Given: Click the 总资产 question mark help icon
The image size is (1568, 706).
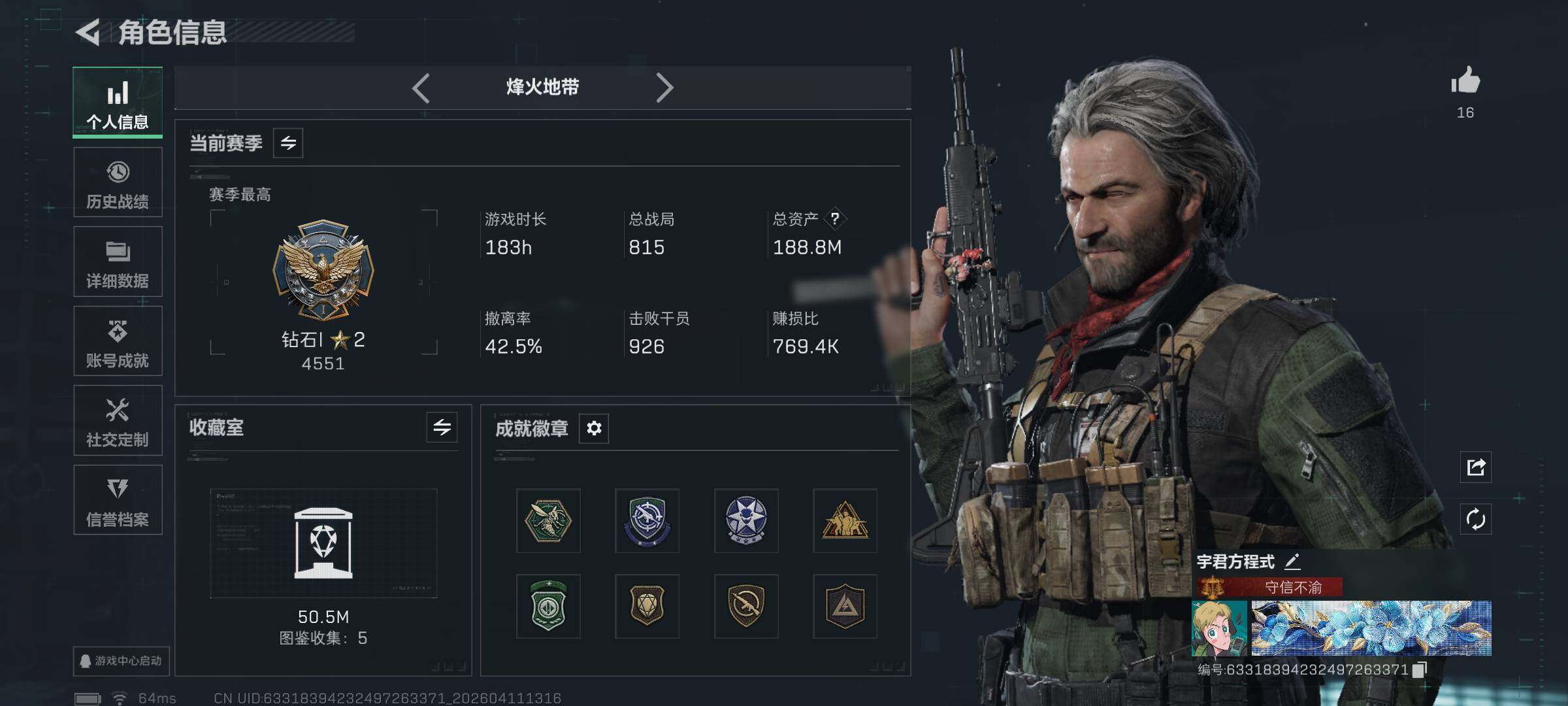Looking at the screenshot, I should 834,219.
